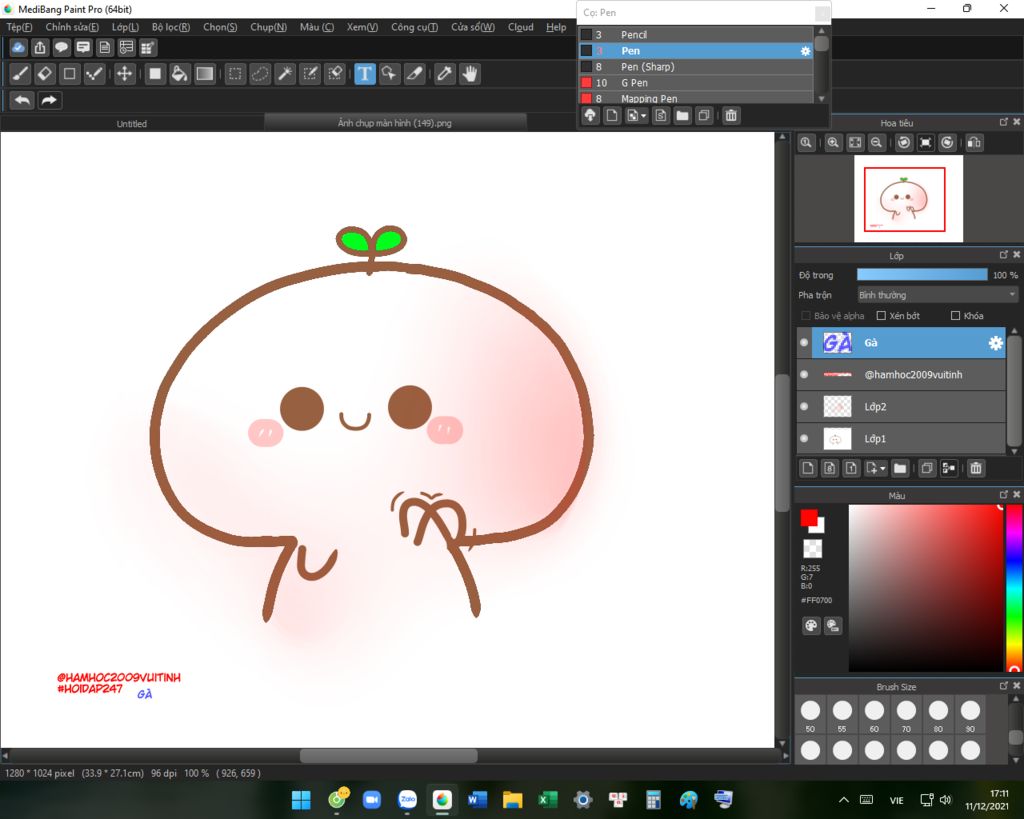Open the Tệp(F) menu
The image size is (1024, 819).
point(19,27)
